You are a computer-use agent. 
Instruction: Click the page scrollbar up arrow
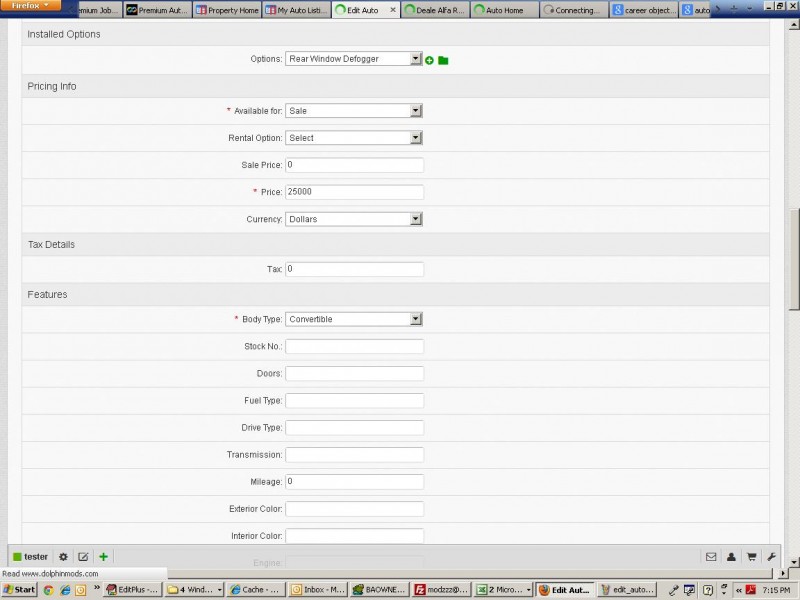pyautogui.click(x=794, y=24)
